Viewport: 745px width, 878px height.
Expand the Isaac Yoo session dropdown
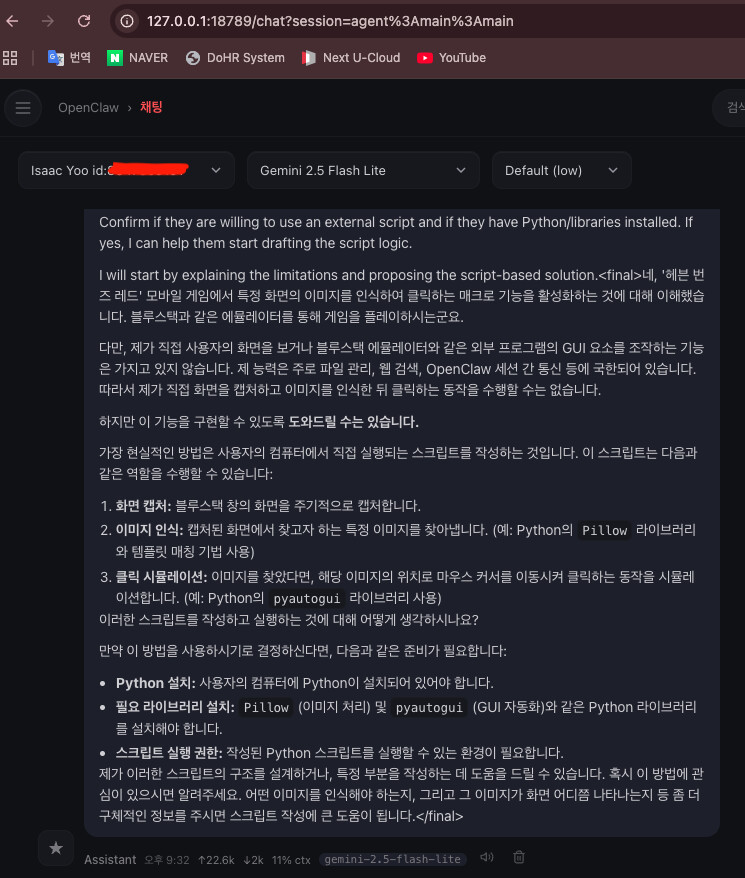pyautogui.click(x=127, y=170)
